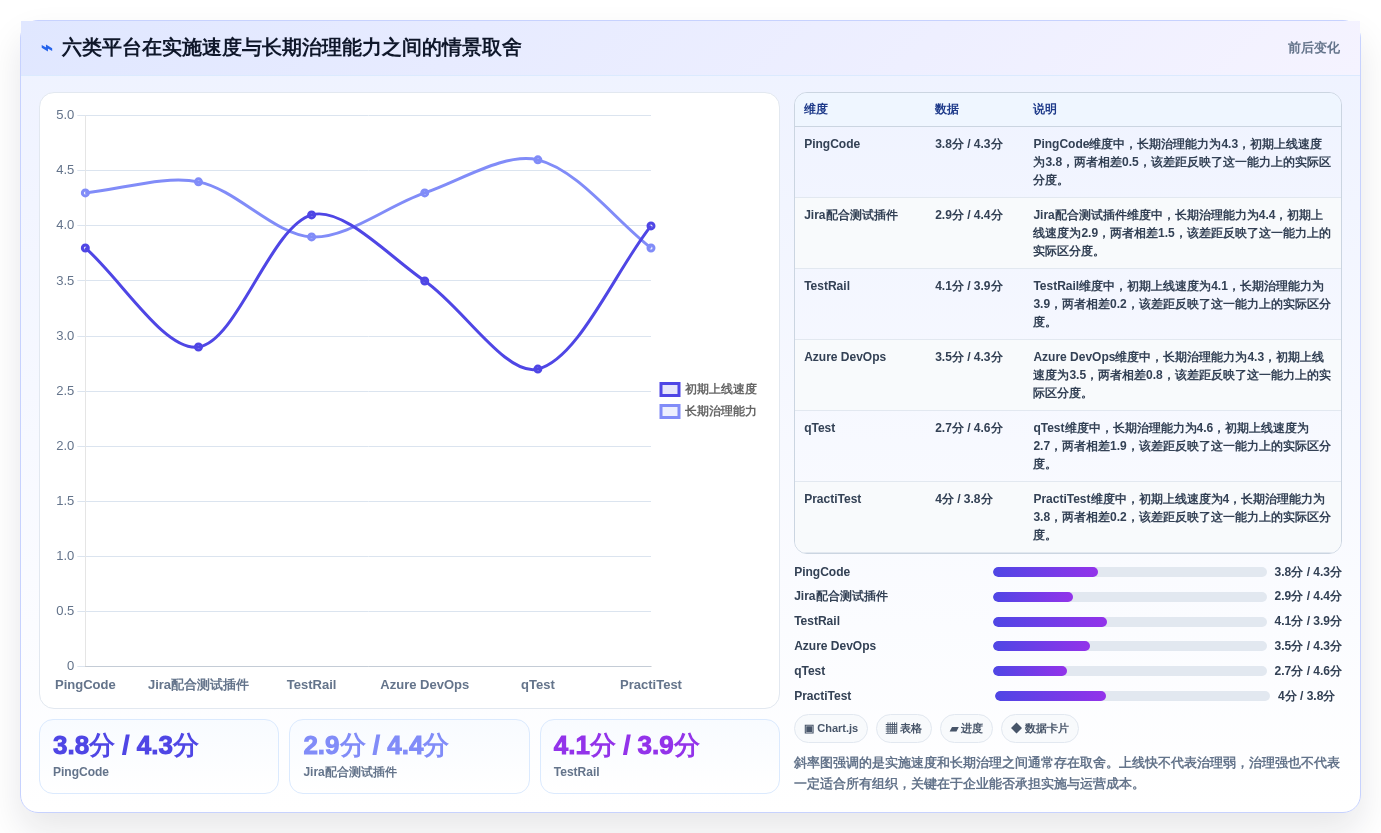
Task: Click the Azure DevOps progress bar
Action: (x=1130, y=646)
